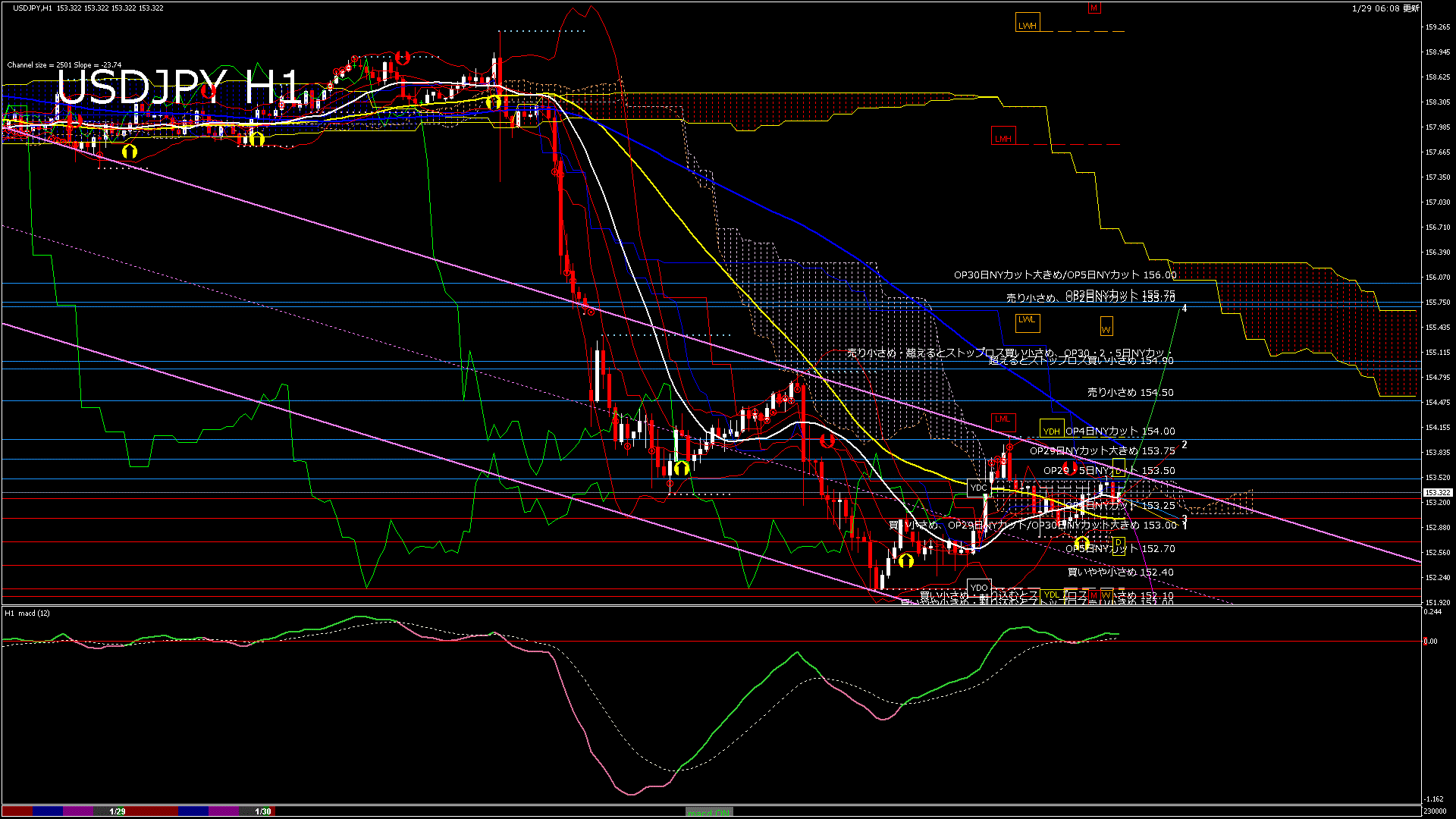Toggle the macd ON button
Viewport: 1456px width, 819px height.
709,812
